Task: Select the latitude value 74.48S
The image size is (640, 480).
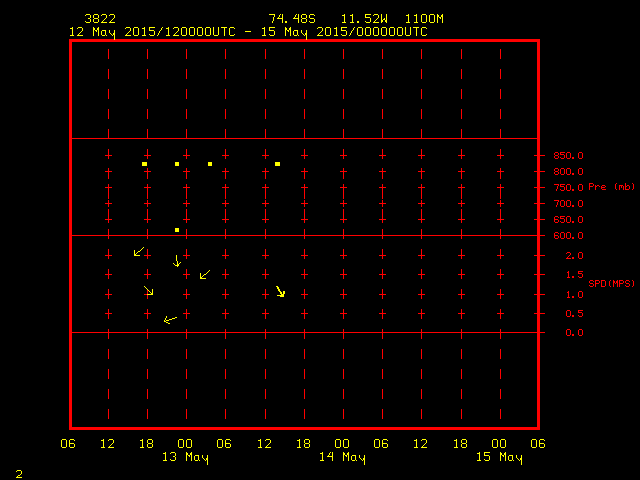Action: coord(292,19)
